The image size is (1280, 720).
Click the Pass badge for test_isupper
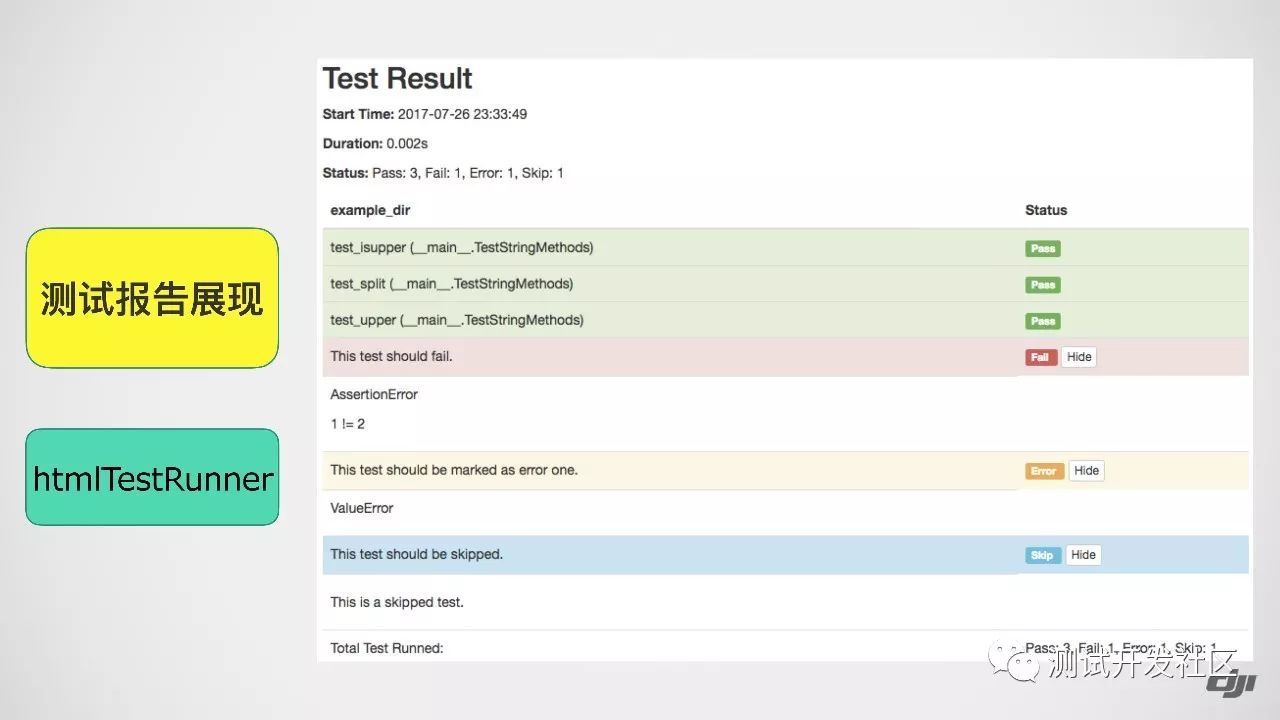click(x=1042, y=249)
